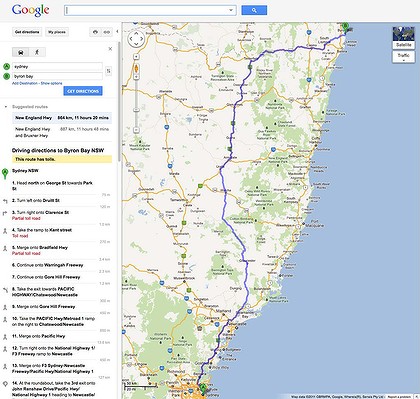Open the Get directions tab

(27, 32)
